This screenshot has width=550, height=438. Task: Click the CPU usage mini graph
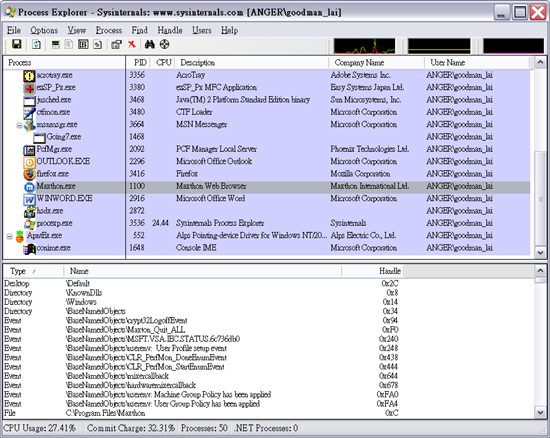coord(364,46)
